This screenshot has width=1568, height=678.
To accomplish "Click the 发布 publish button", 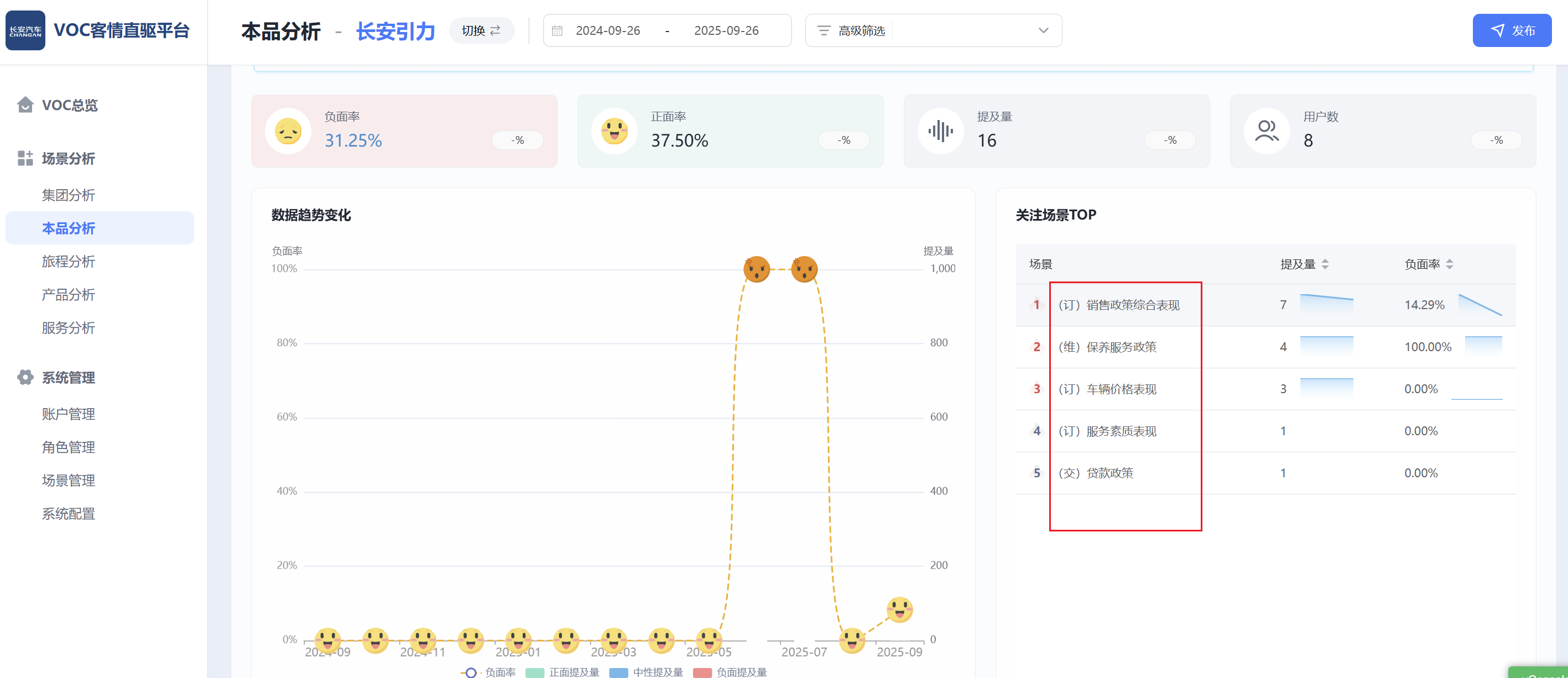I will pos(1512,30).
